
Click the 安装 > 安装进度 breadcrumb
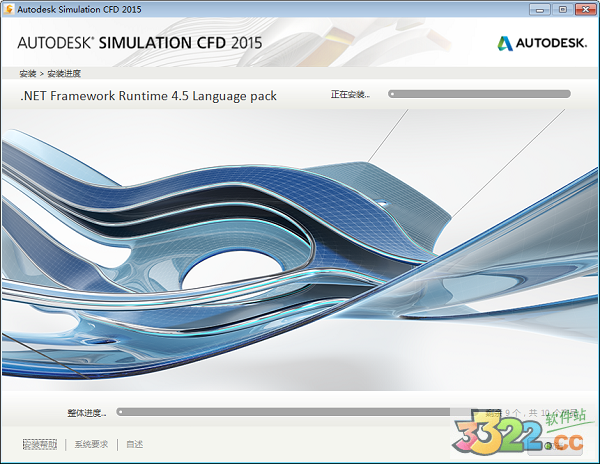click(x=50, y=73)
